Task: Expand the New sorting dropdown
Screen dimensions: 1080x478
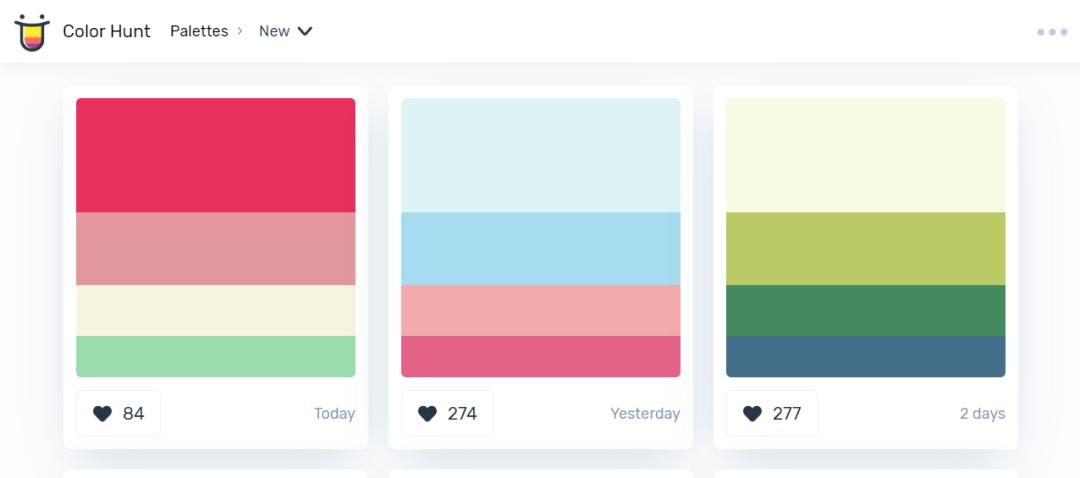Action: coord(285,31)
